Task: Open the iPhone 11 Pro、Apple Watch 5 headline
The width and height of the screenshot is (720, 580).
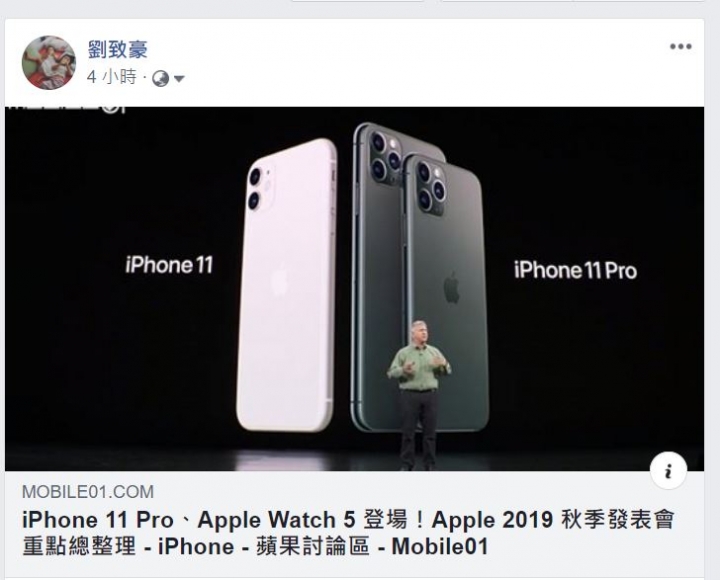Action: pyautogui.click(x=348, y=520)
